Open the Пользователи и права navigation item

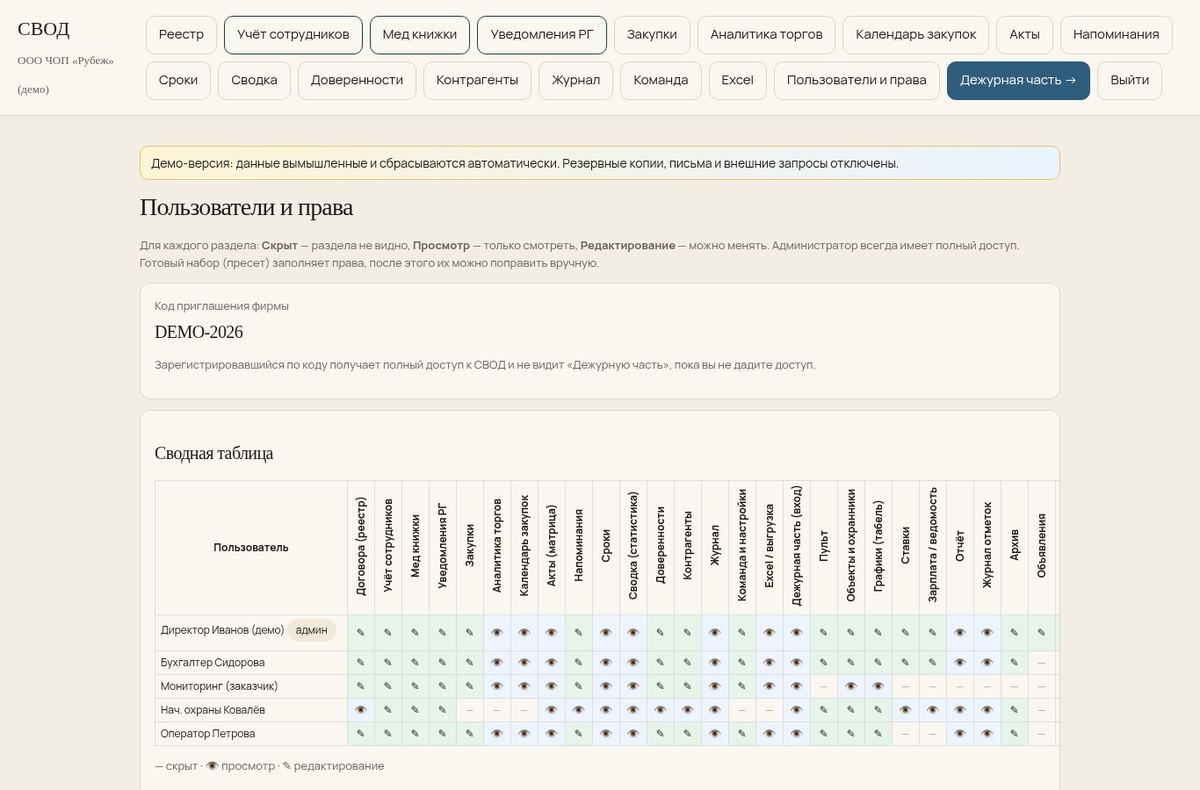click(x=857, y=80)
